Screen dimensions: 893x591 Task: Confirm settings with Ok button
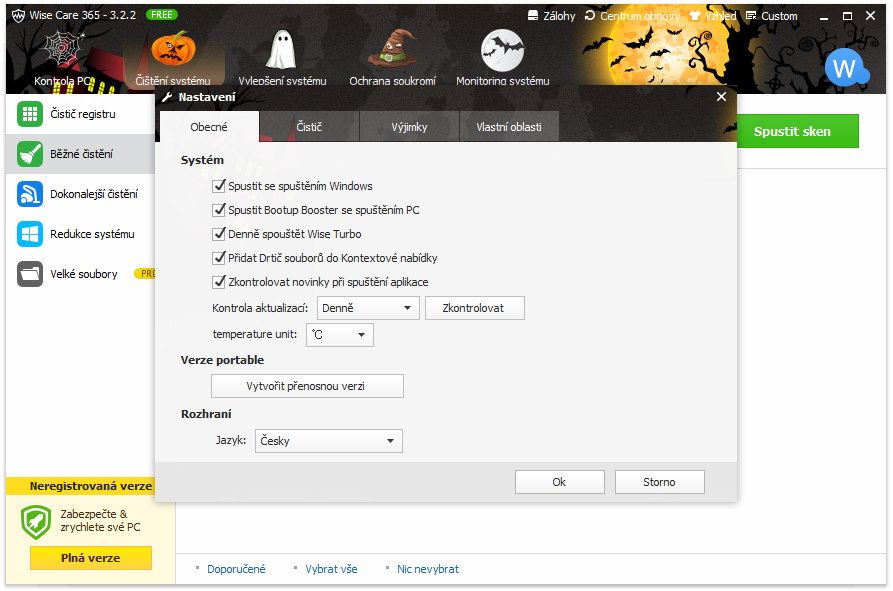point(559,482)
